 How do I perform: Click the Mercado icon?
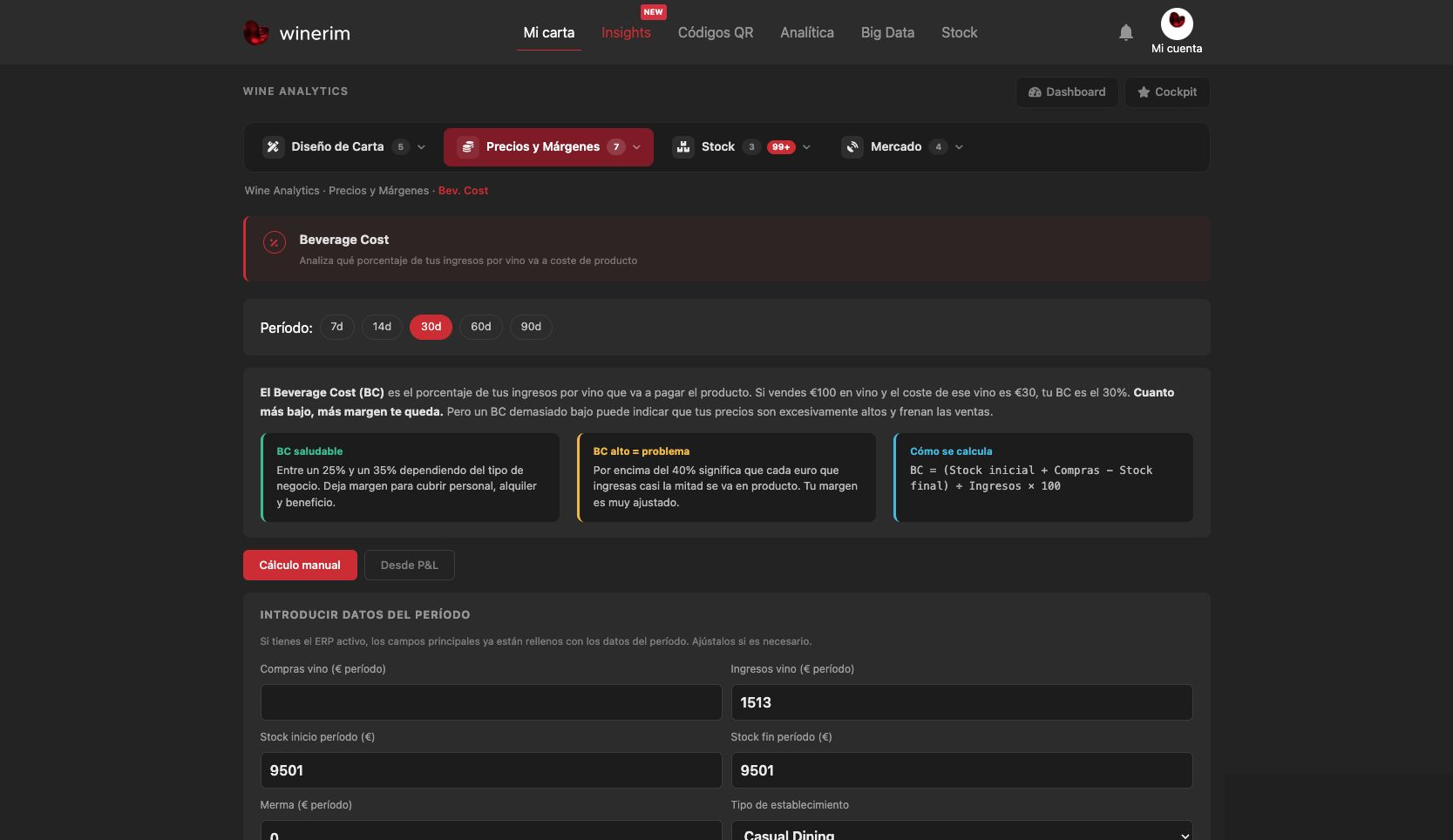(x=852, y=147)
